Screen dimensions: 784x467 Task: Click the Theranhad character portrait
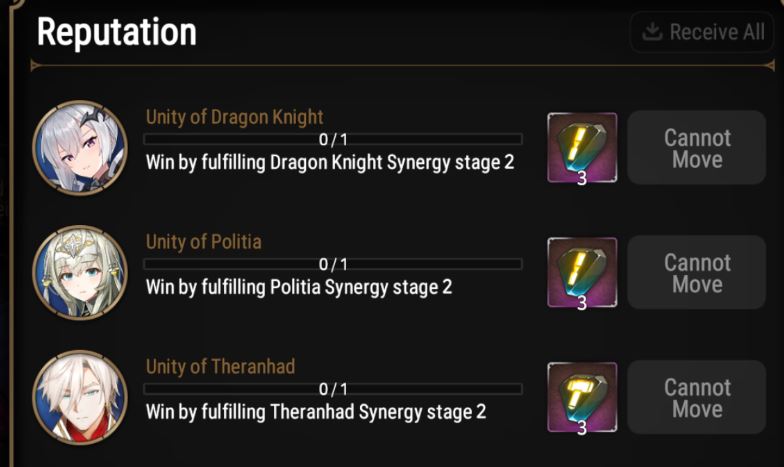(x=80, y=396)
